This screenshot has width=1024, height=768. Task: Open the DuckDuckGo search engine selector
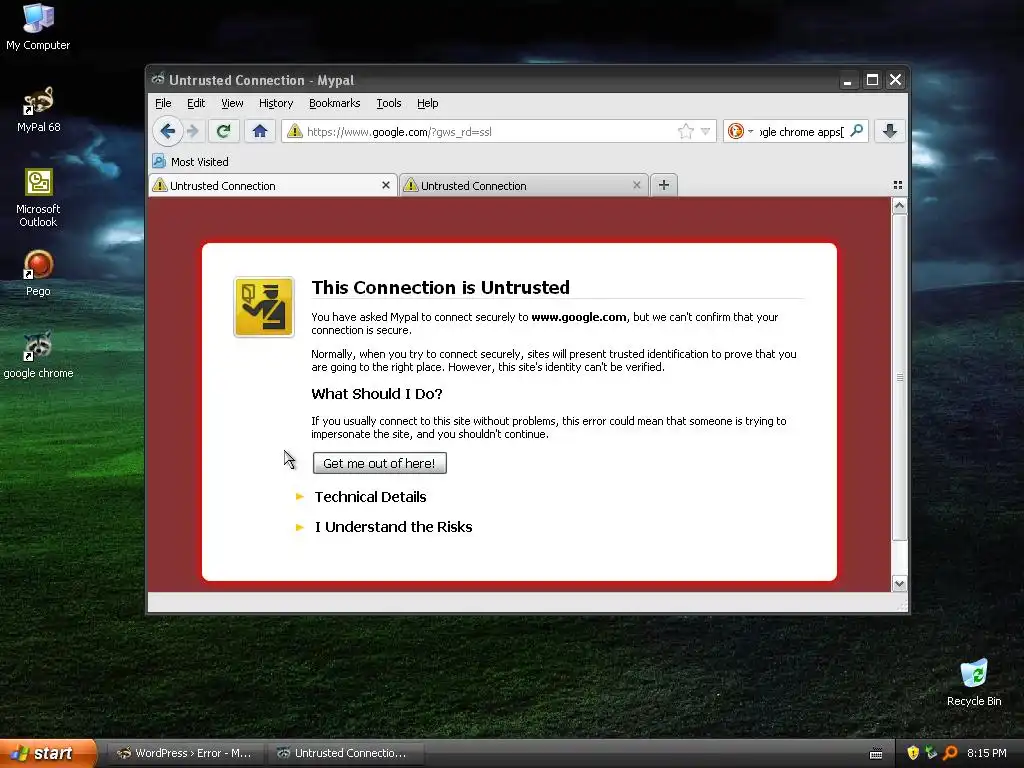[x=741, y=131]
